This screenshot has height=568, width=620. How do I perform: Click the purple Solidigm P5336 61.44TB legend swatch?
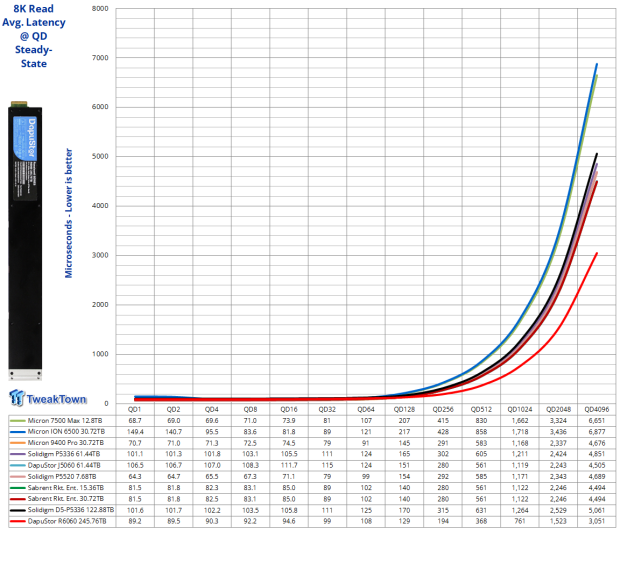pyautogui.click(x=17, y=454)
